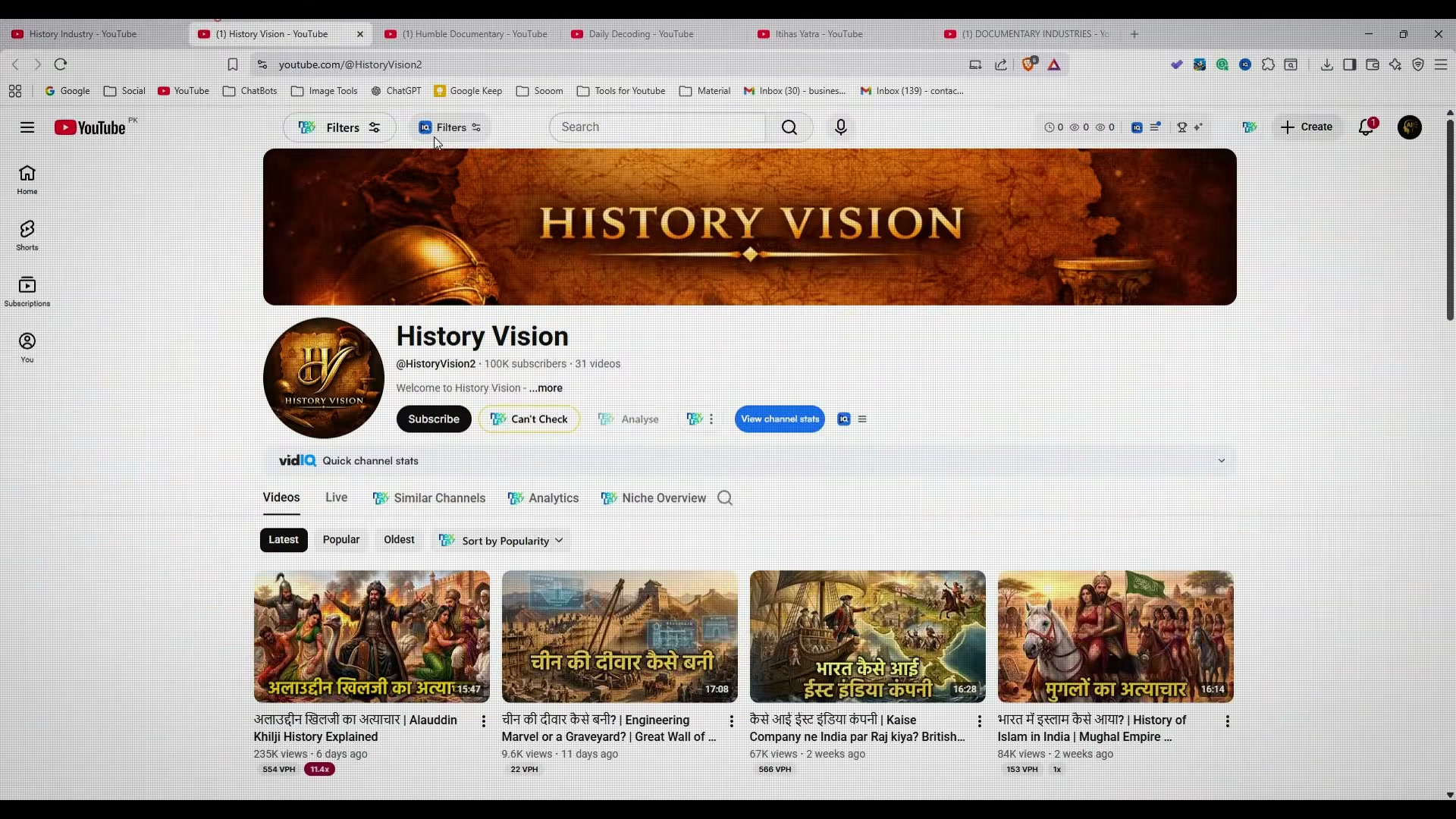This screenshot has height=819, width=1456.
Task: Expand the channel description with ...more
Action: point(546,388)
